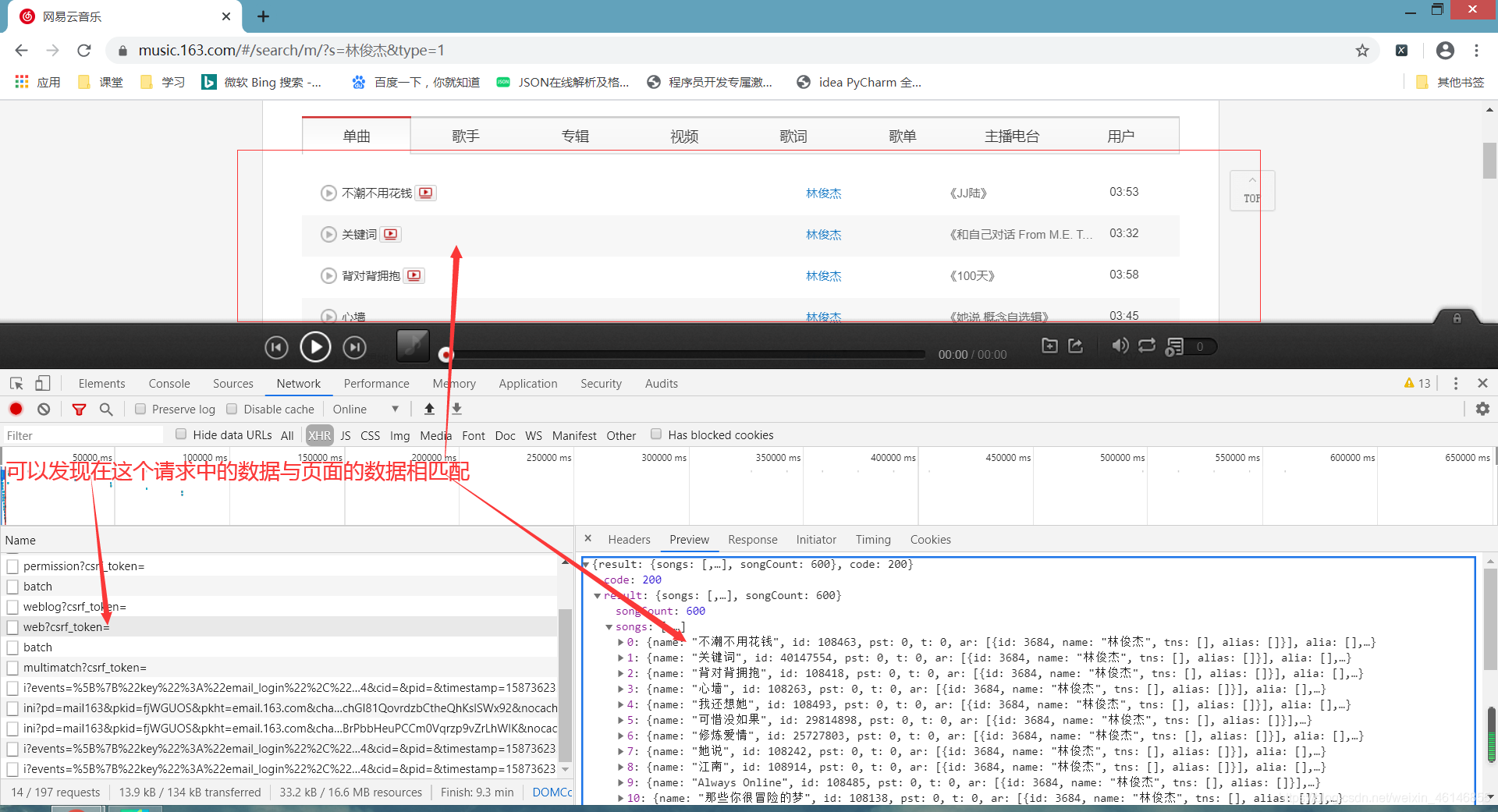Expand song entry 6 修炼爱情

[621, 736]
